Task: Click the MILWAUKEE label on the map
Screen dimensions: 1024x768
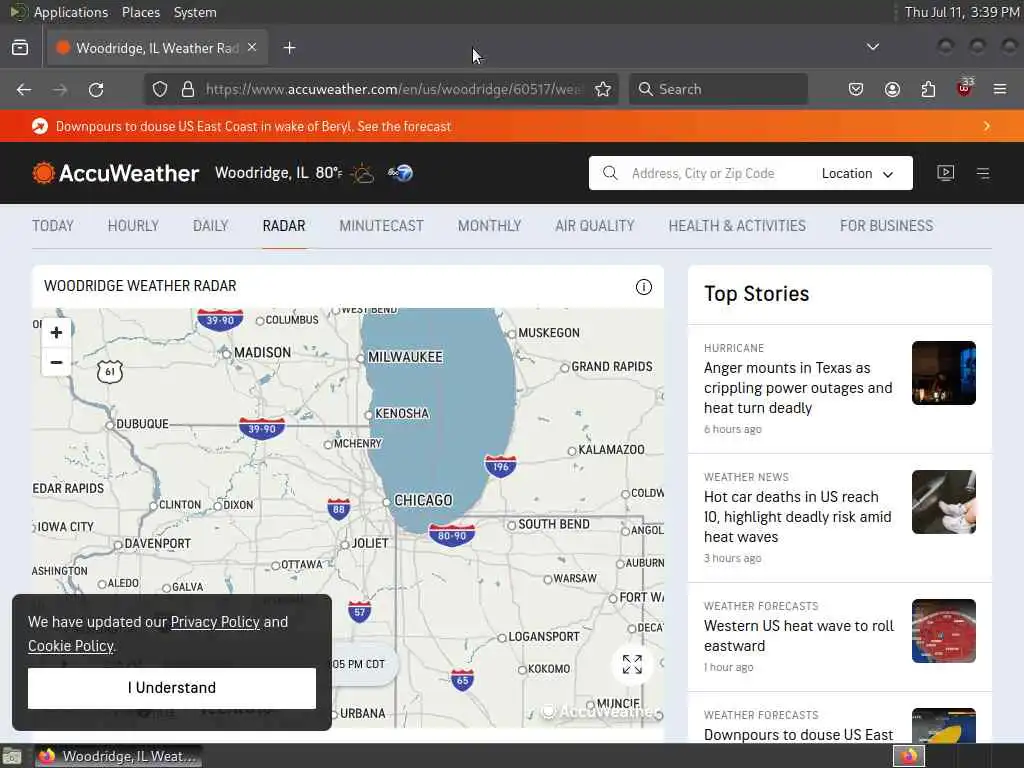Action: pos(406,357)
